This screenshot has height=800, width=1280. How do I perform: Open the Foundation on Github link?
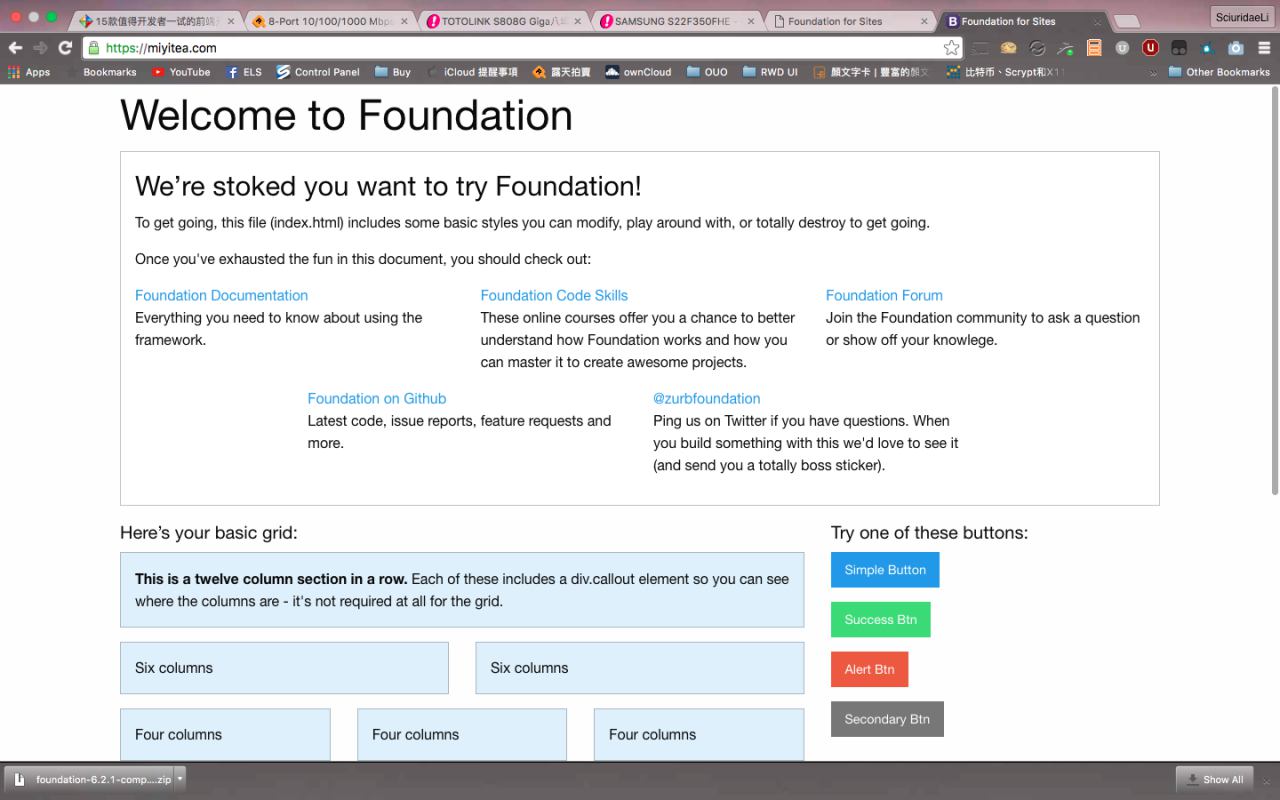click(x=377, y=398)
